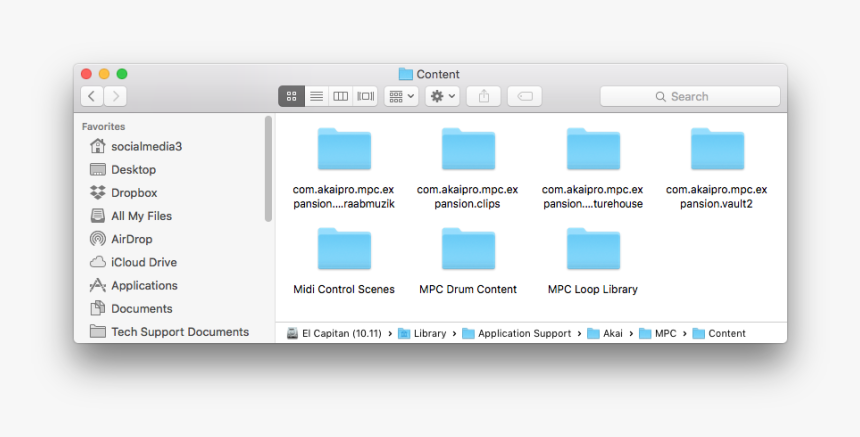Go forward with the right arrow button
This screenshot has height=437, width=860.
(x=115, y=97)
